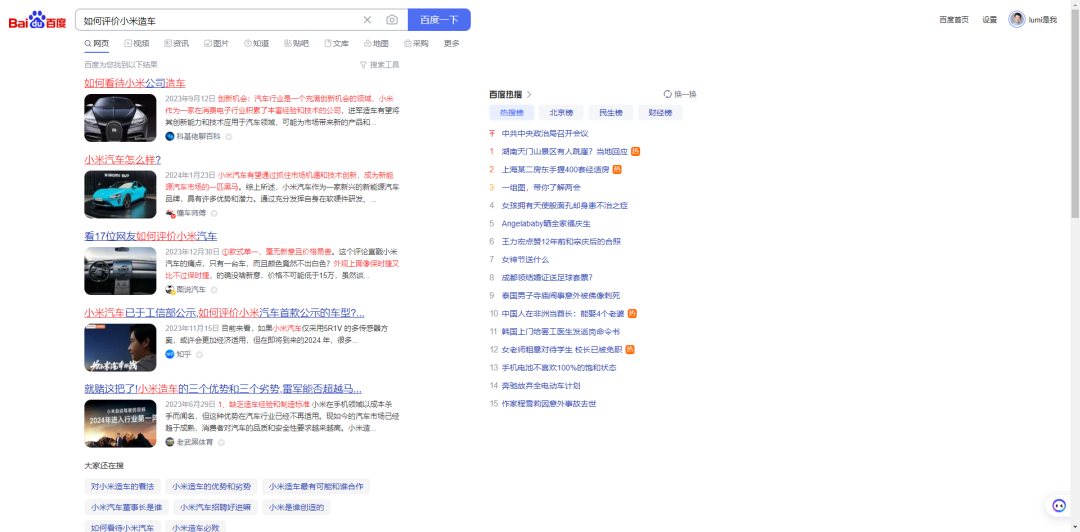Open the 更多 search categories menu
The image size is (1080, 532).
[451, 44]
